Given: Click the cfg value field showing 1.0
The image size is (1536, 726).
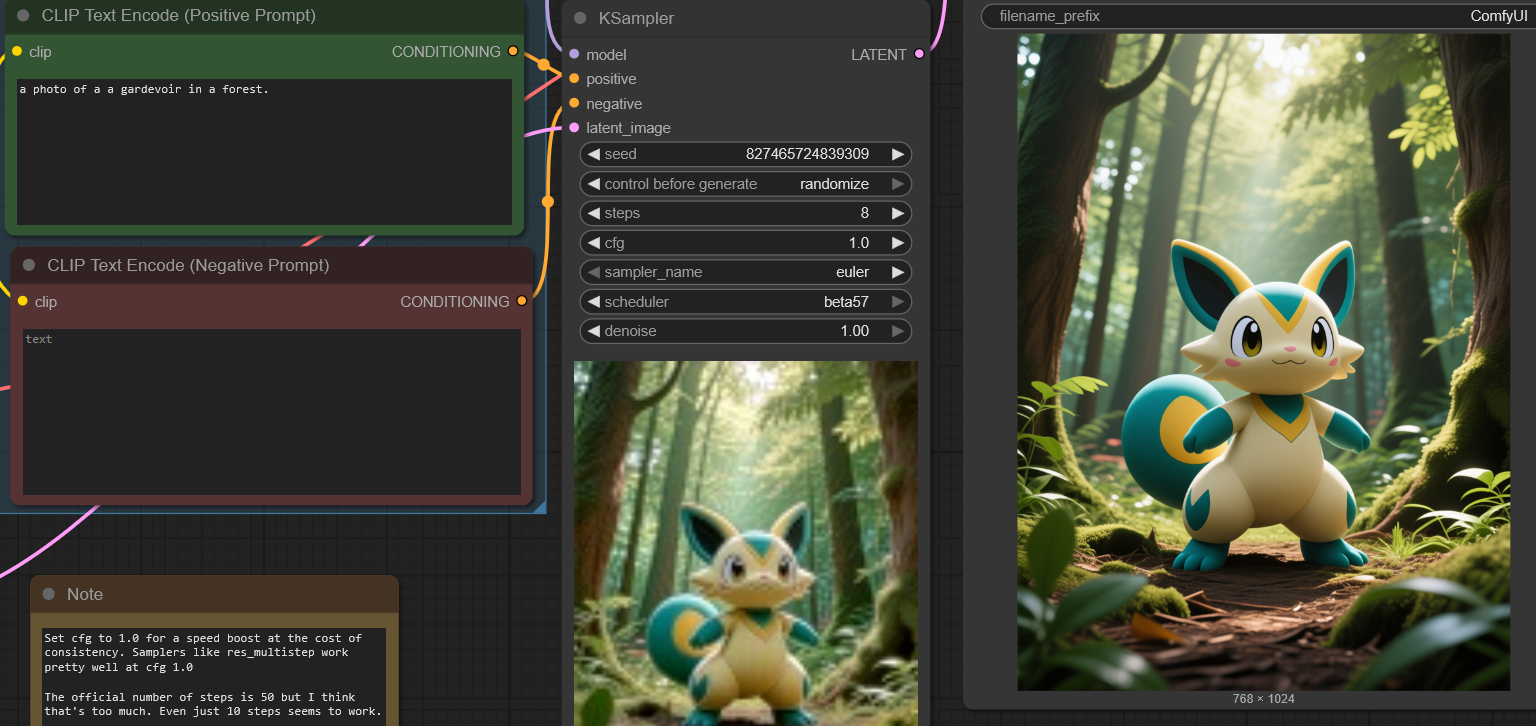Looking at the screenshot, I should click(746, 242).
